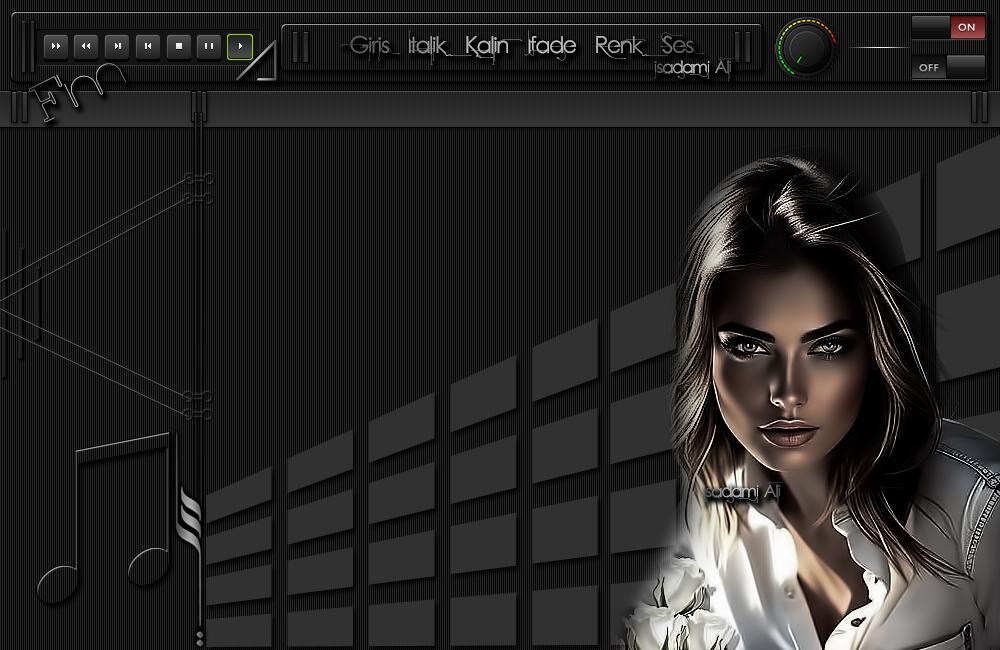Viewport: 1000px width, 650px height.
Task: Skip to the next track
Action: click(x=117, y=47)
